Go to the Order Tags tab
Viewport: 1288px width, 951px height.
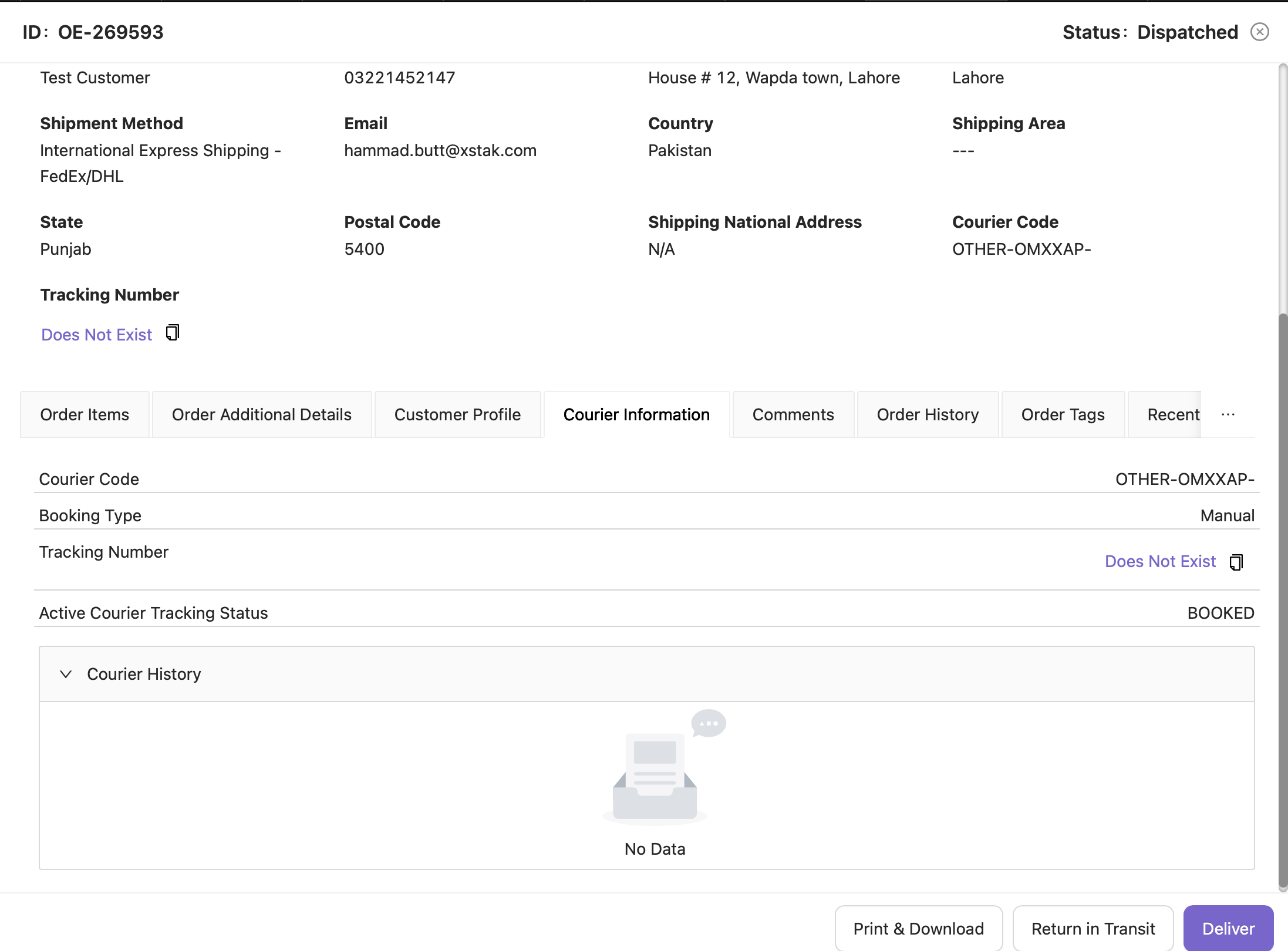tap(1063, 414)
